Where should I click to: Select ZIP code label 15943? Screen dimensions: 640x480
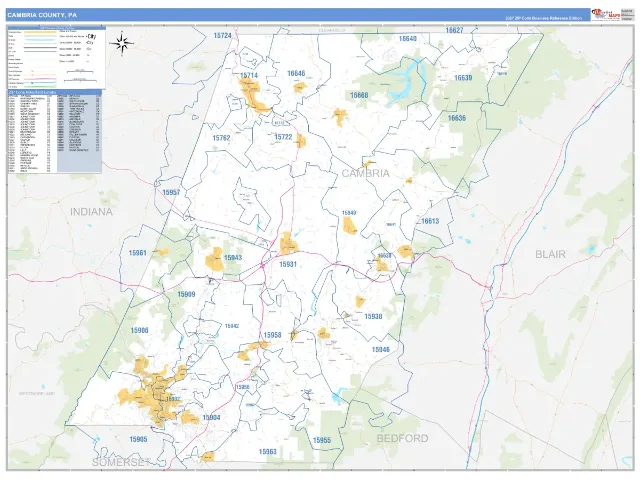[x=233, y=258]
